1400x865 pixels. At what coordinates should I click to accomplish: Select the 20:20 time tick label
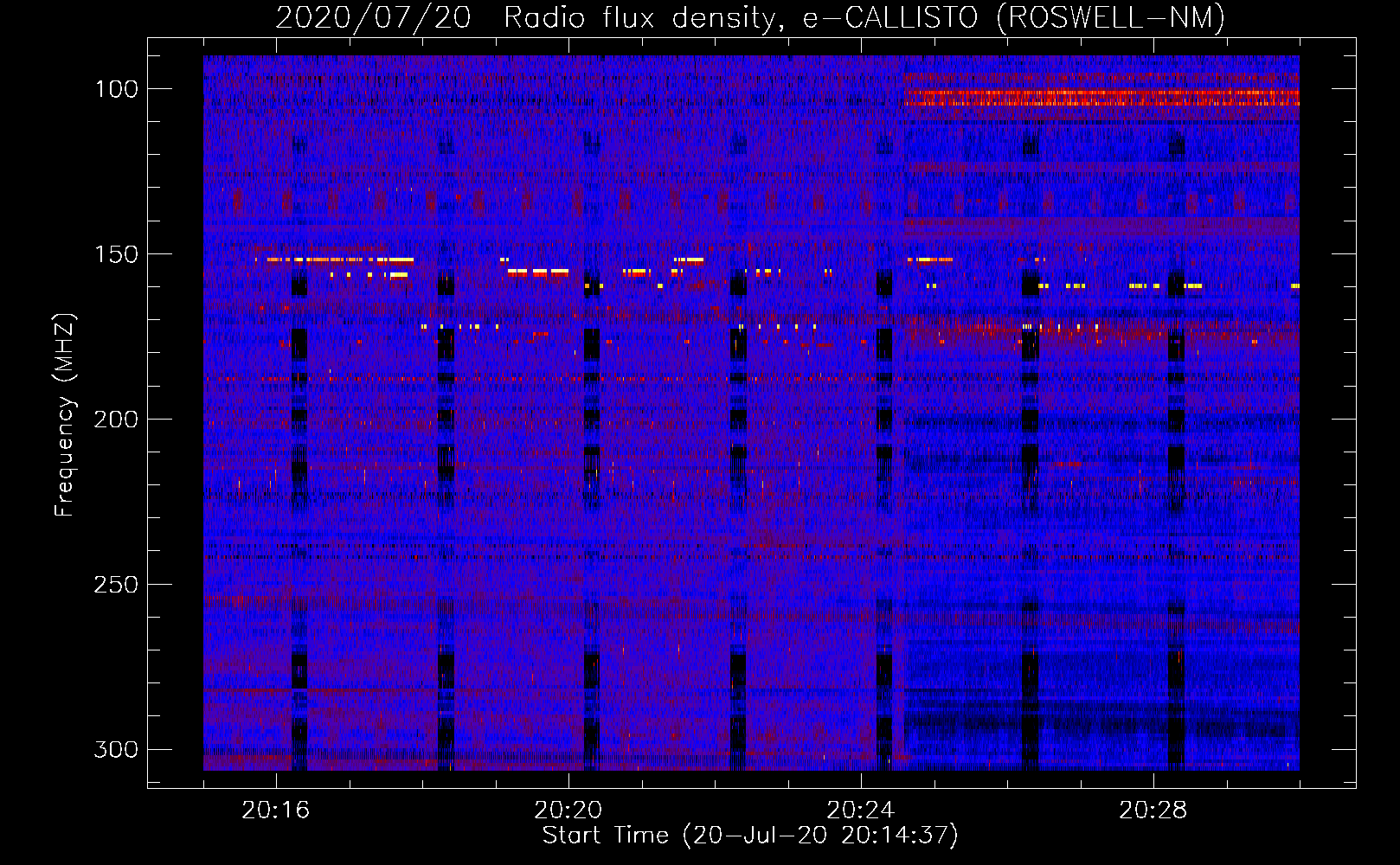coord(568,811)
